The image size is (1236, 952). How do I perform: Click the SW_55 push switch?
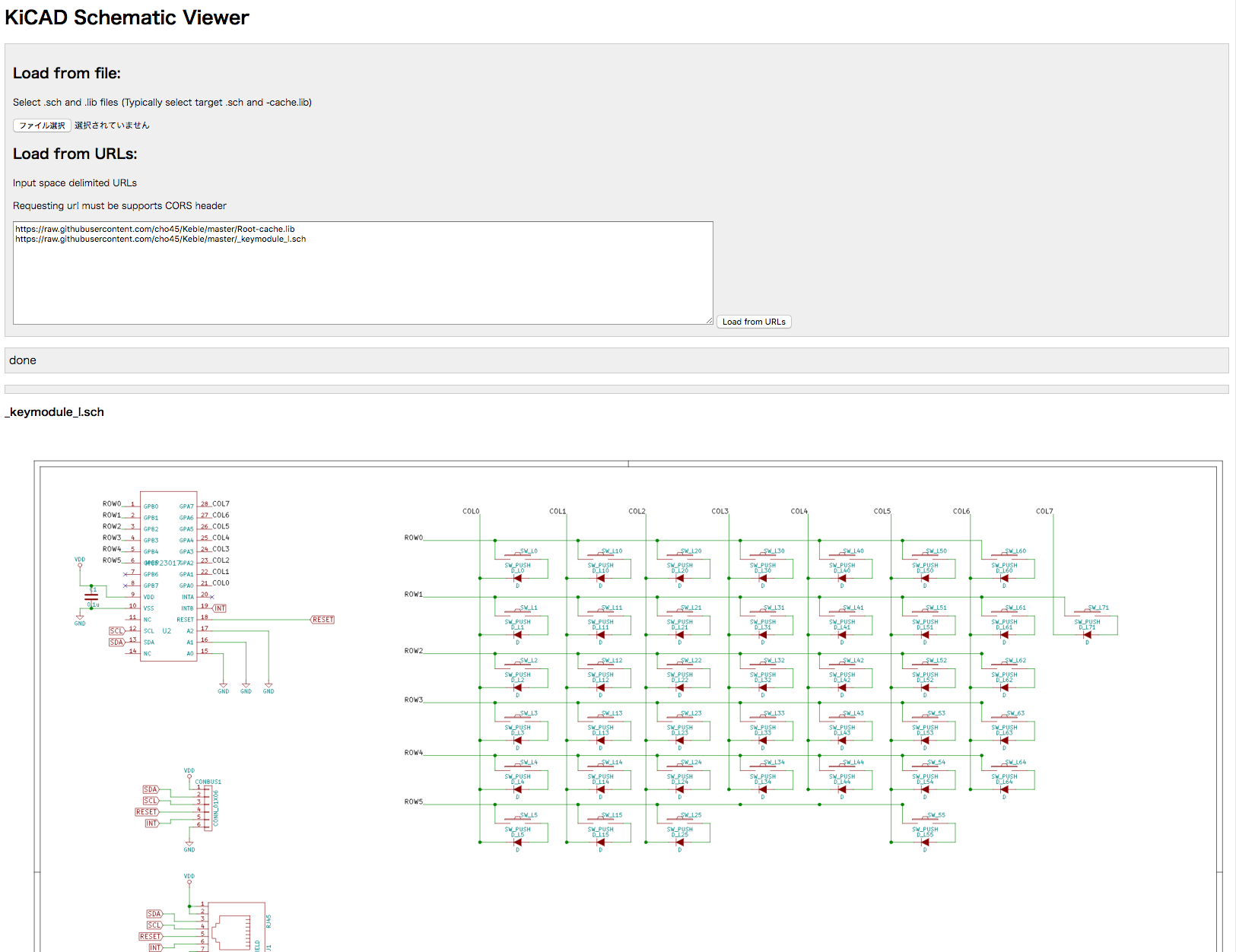click(x=926, y=819)
